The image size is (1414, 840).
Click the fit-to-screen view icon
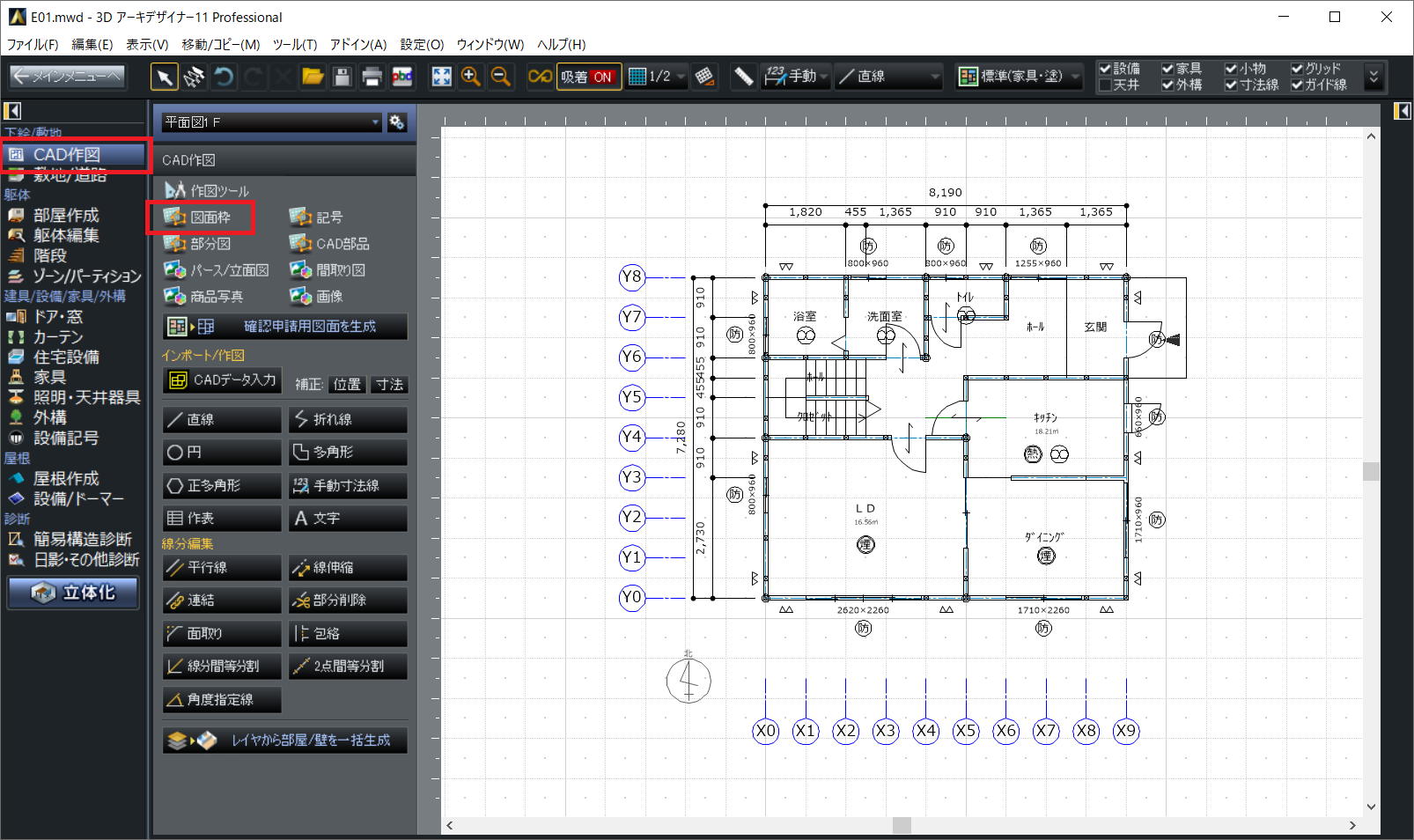pyautogui.click(x=441, y=77)
